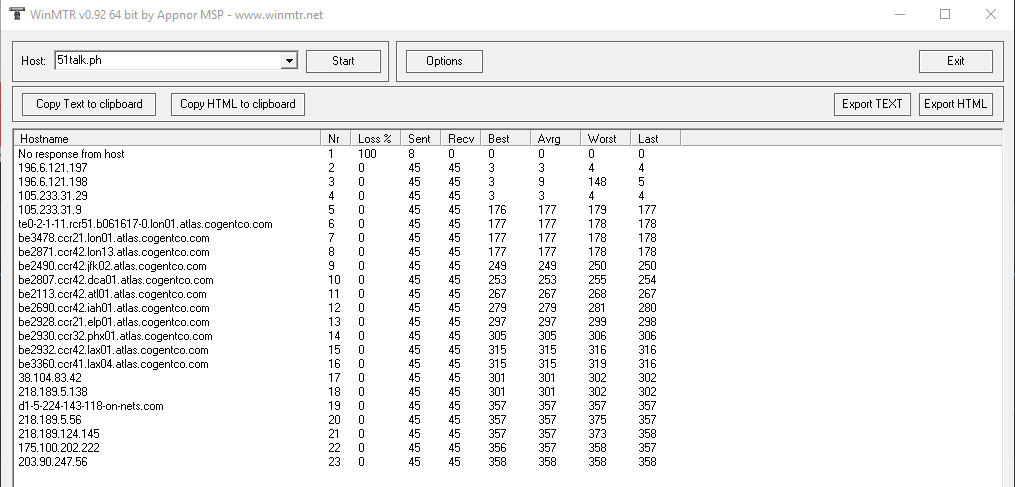Copy Text to clipboard
1015x487 pixels.
pyautogui.click(x=89, y=104)
